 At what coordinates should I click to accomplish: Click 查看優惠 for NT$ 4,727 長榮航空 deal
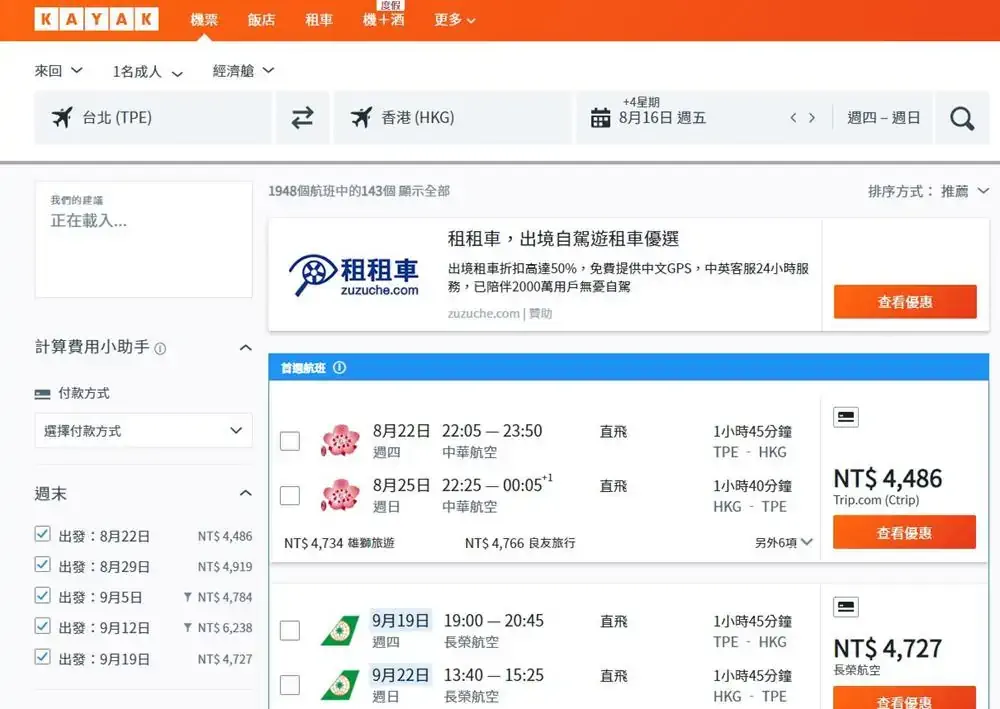coord(904,698)
